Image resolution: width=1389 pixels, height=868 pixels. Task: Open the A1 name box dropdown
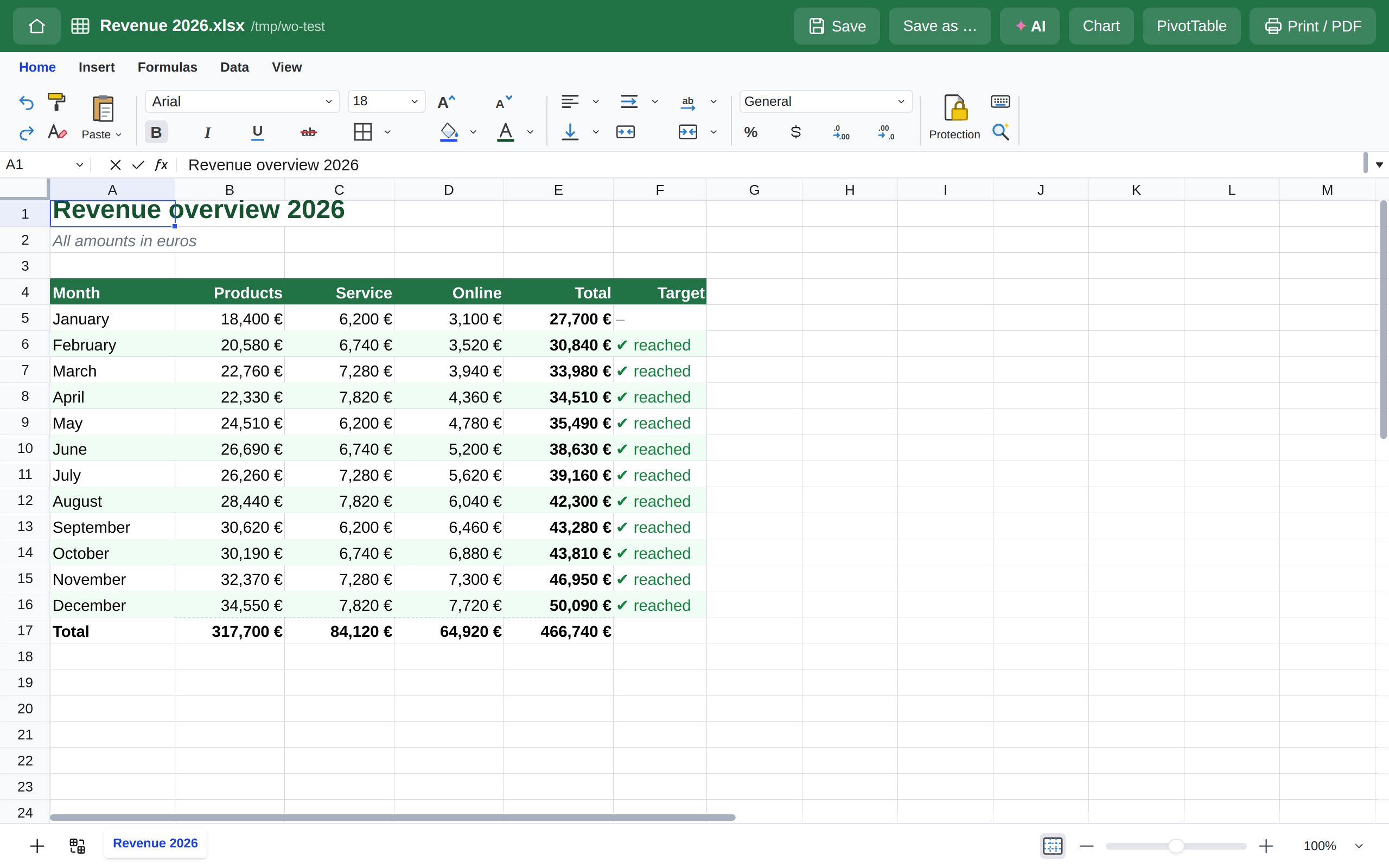click(79, 165)
